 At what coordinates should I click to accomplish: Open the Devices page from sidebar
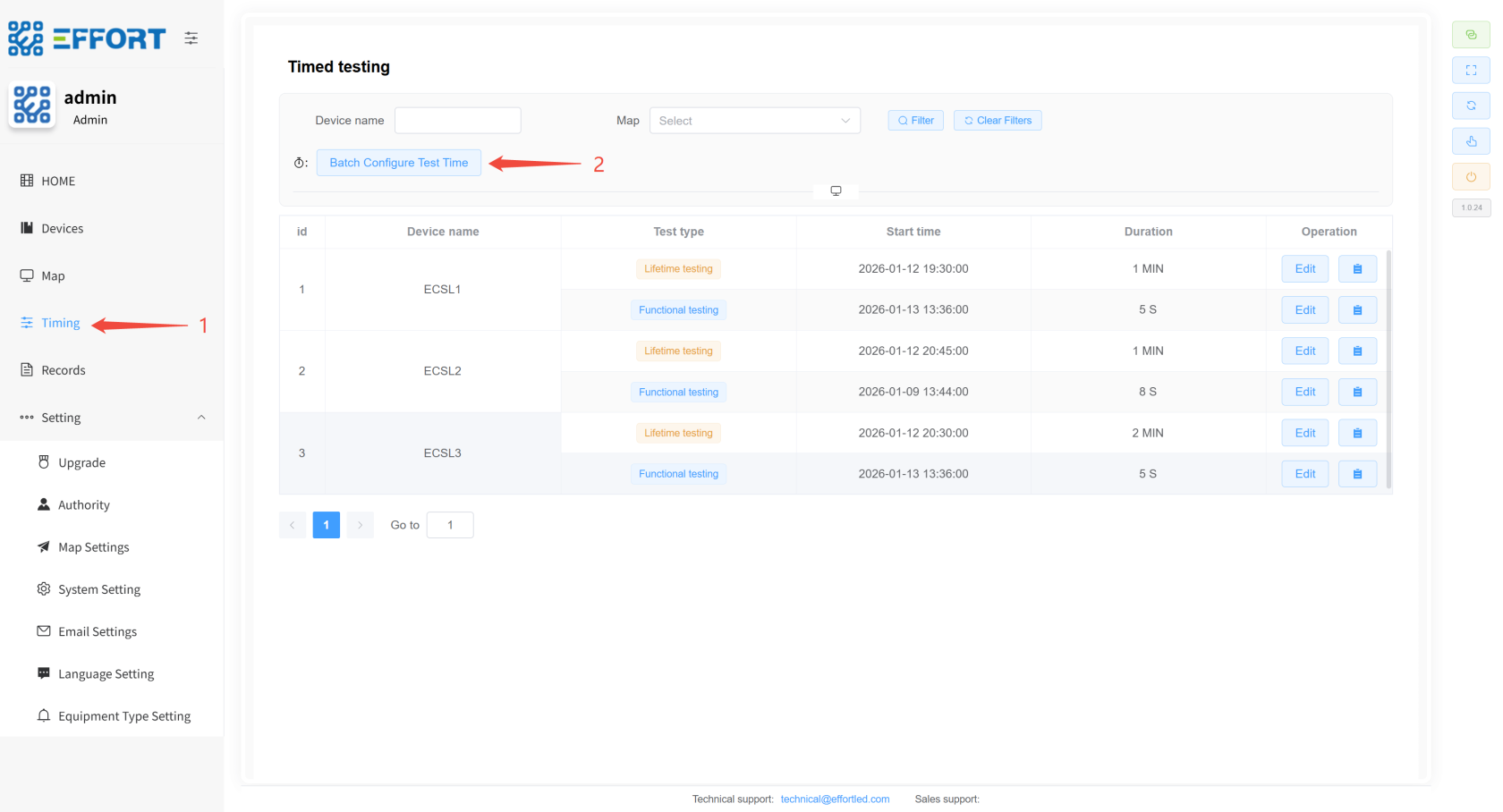(x=62, y=229)
